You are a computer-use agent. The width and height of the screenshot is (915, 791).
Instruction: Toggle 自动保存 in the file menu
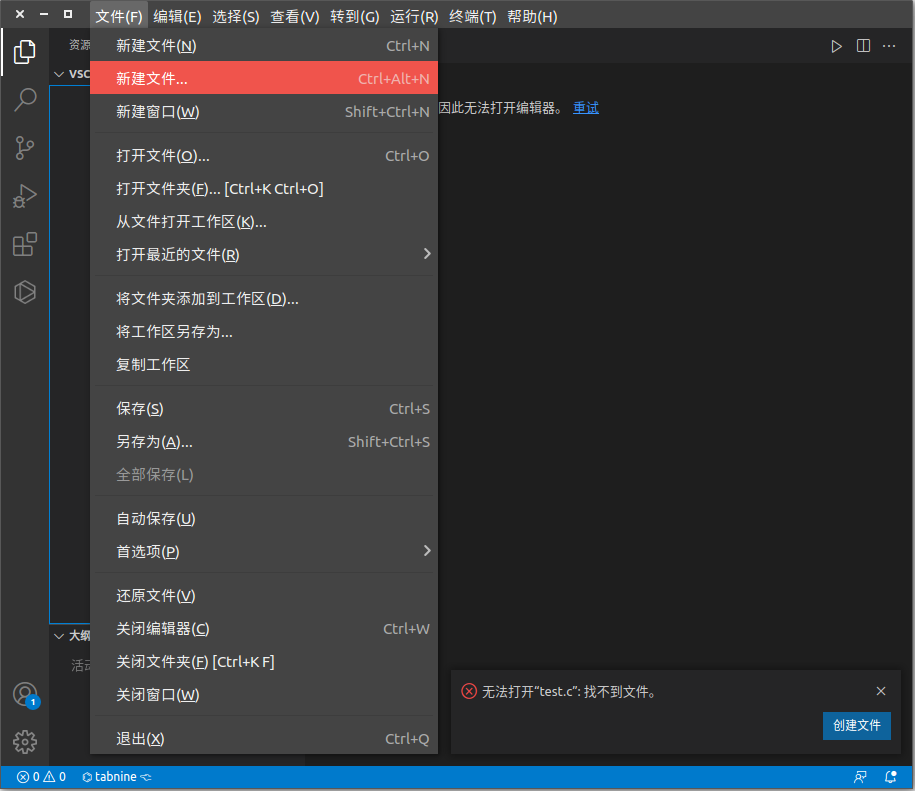155,518
